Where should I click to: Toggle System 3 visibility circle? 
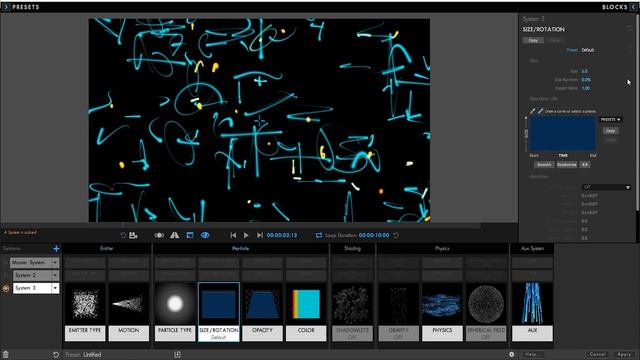tap(6, 289)
